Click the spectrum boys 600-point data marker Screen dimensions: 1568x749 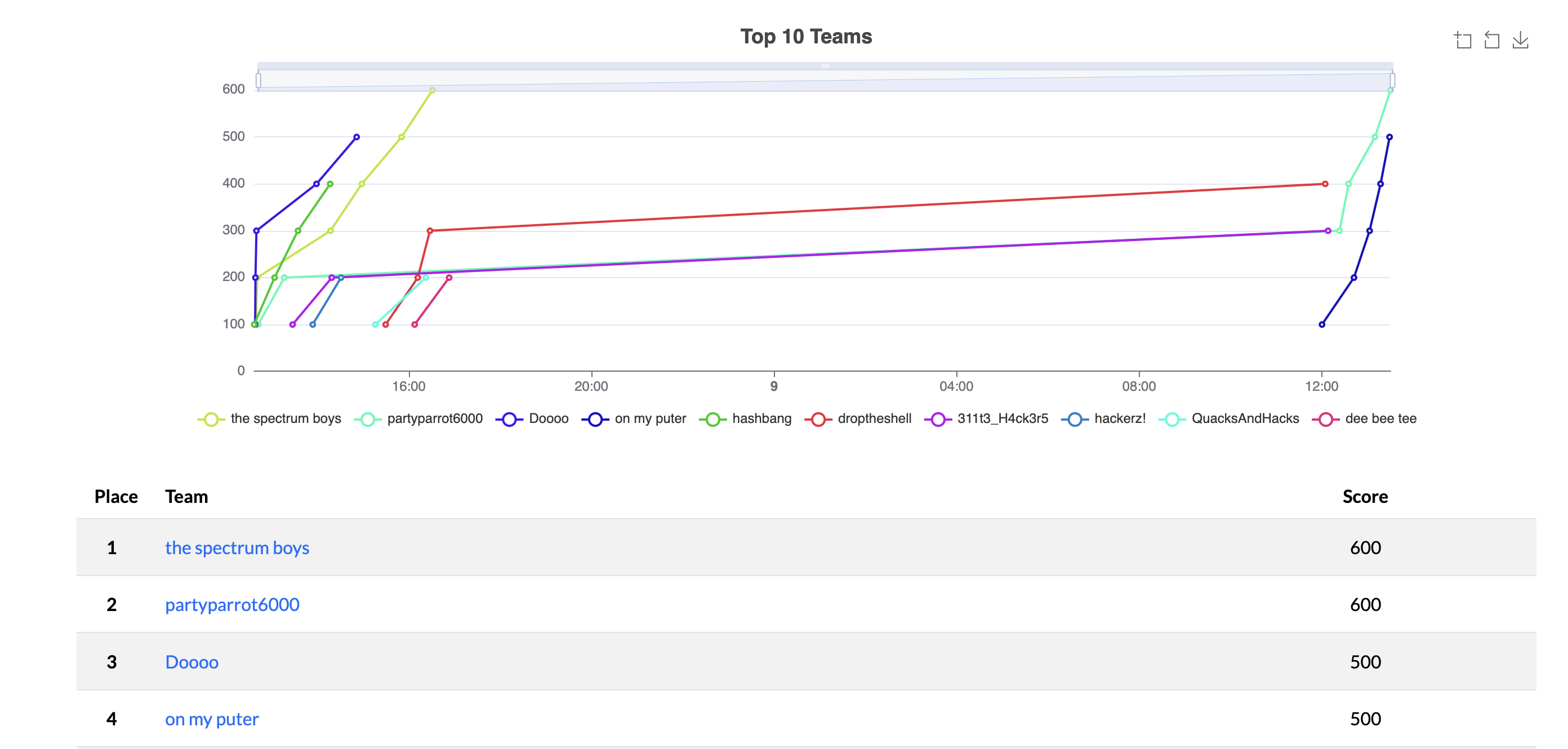coord(432,90)
